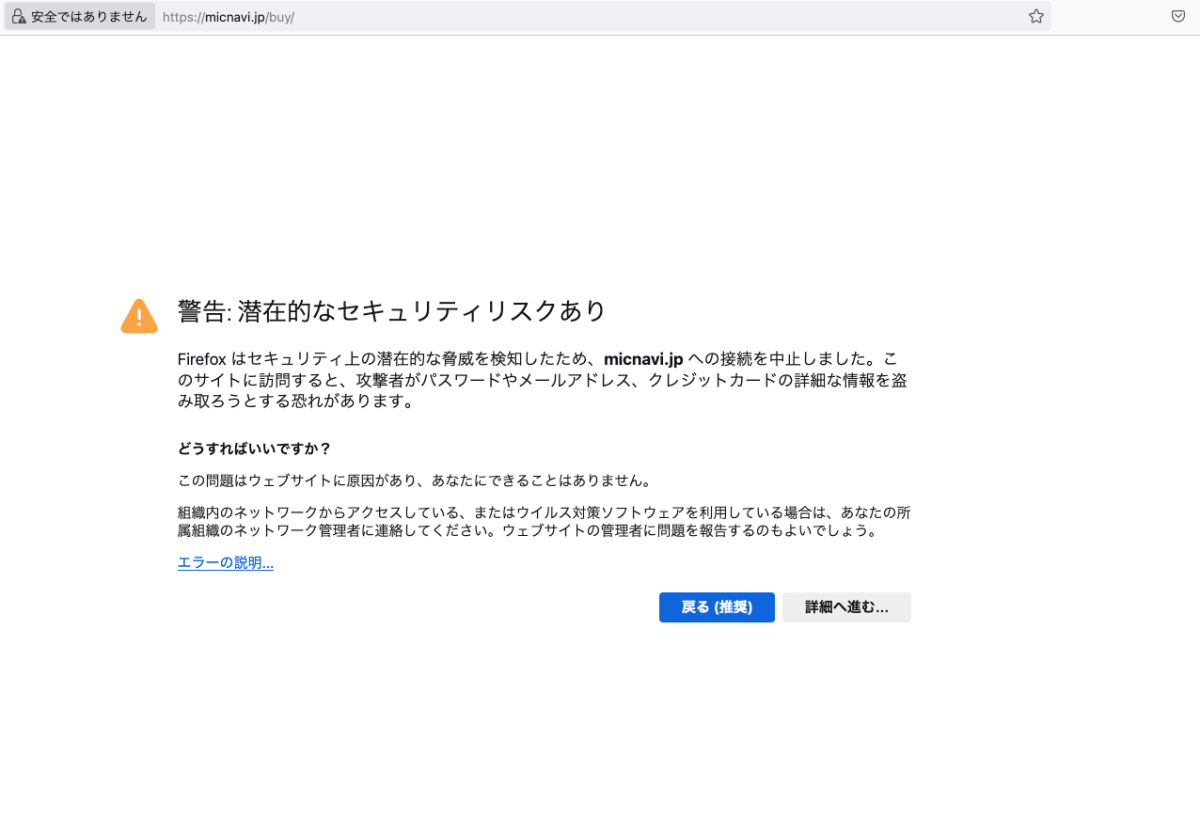Open the '安全ではありません' site identity label
The image size is (1200, 835).
pos(88,17)
